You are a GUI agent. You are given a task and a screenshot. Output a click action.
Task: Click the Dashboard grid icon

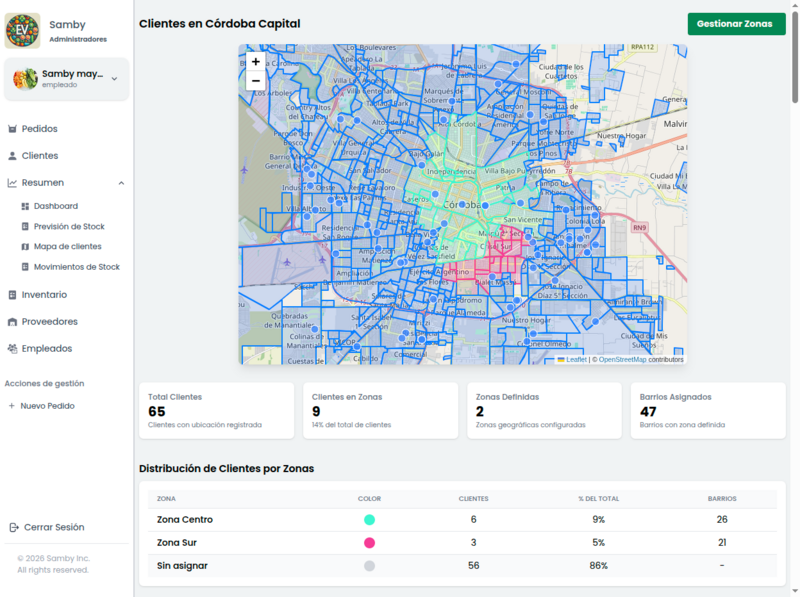(x=27, y=205)
